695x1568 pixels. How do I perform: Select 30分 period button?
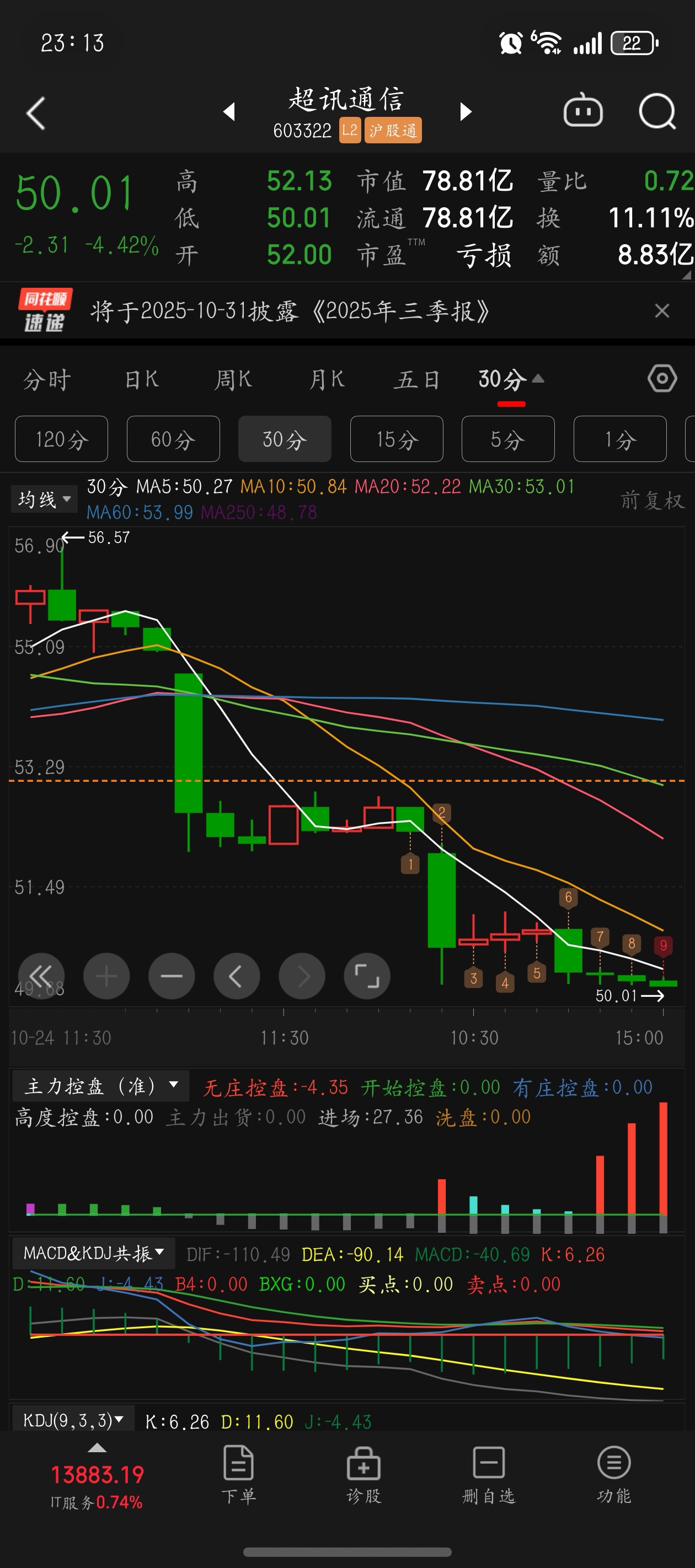click(x=285, y=439)
